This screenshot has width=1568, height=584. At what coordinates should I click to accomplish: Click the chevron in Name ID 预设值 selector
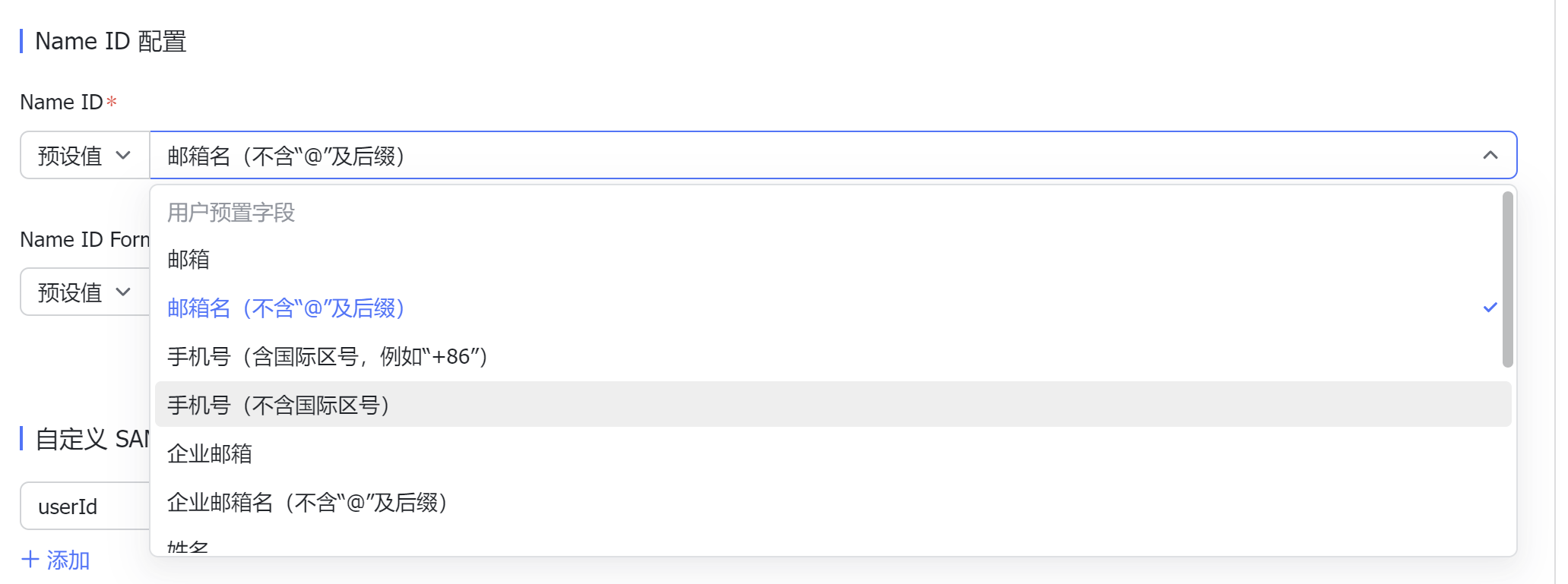[123, 156]
